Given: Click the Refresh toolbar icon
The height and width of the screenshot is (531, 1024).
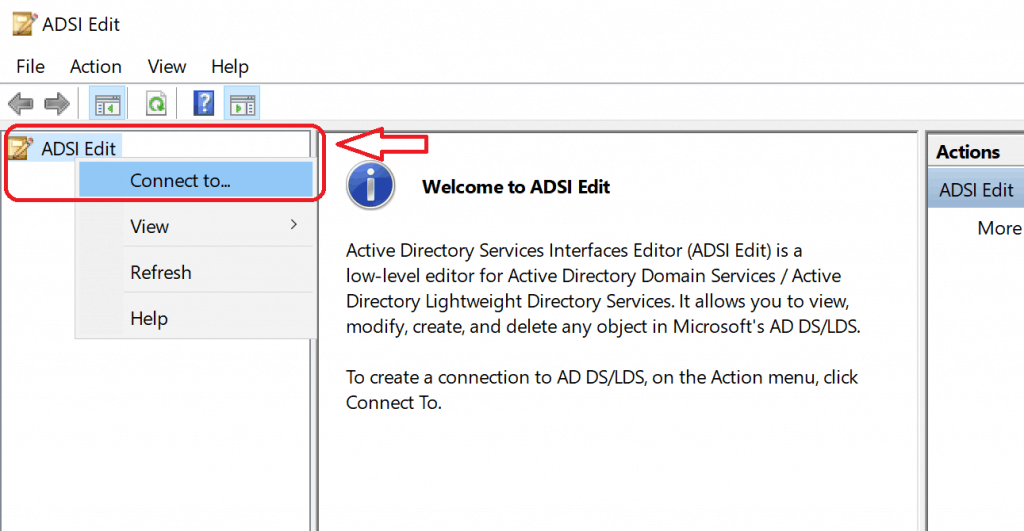Looking at the screenshot, I should [x=156, y=103].
